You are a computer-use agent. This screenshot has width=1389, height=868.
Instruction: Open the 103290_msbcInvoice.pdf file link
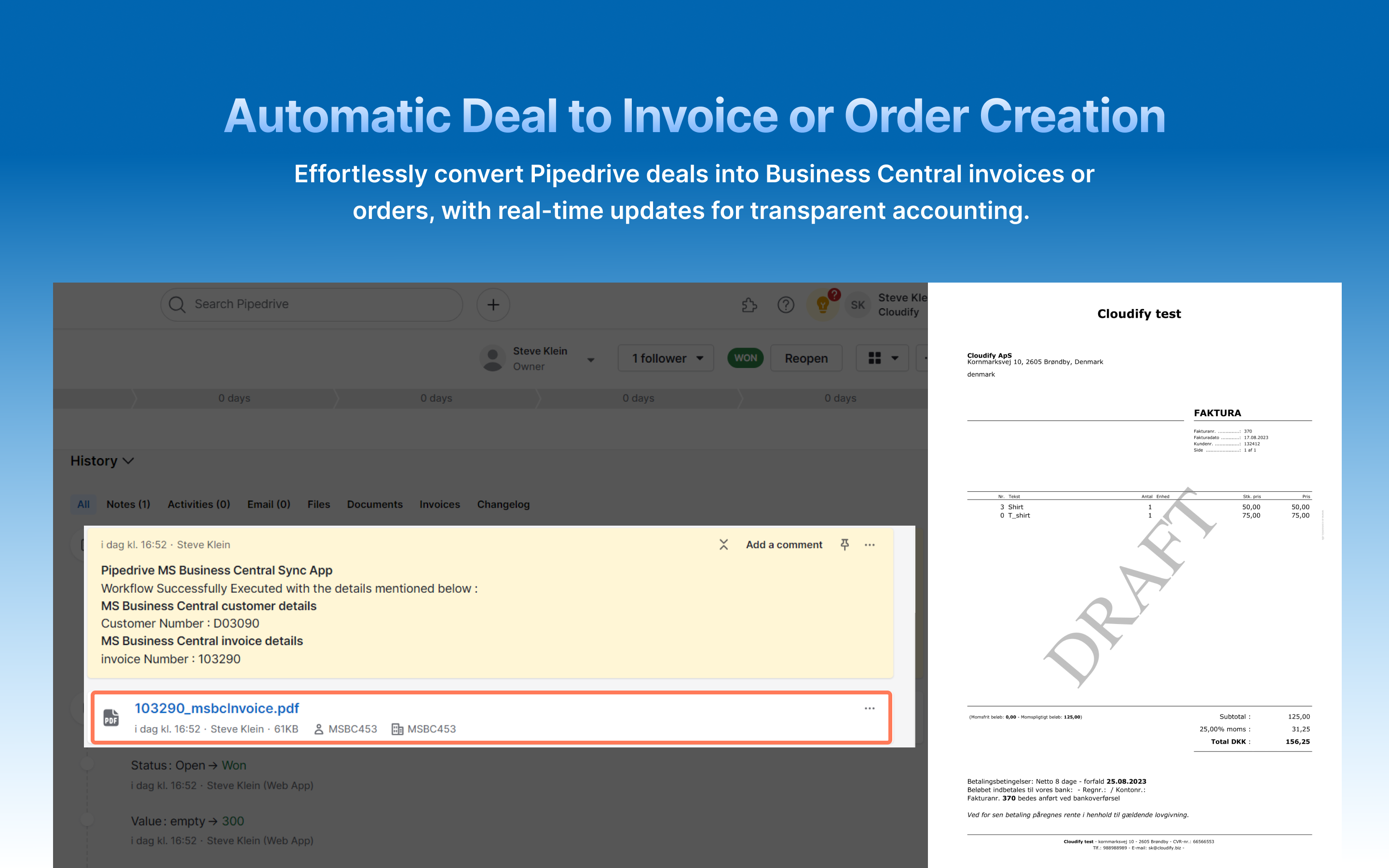pyautogui.click(x=217, y=708)
